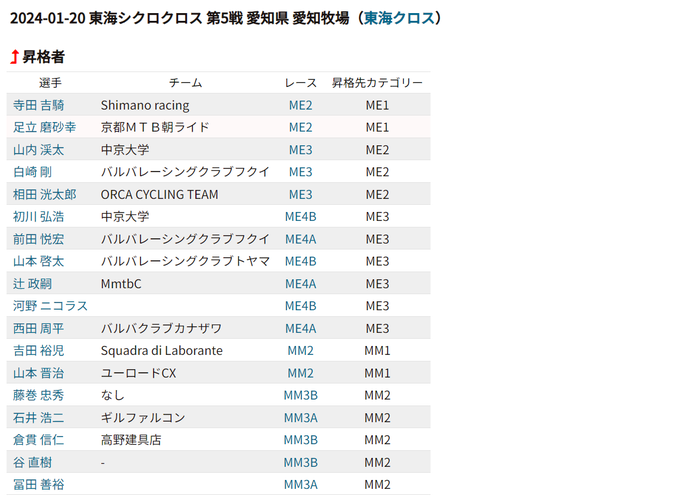Open ME4B race link in 河野 ニコラス row

click(x=301, y=306)
